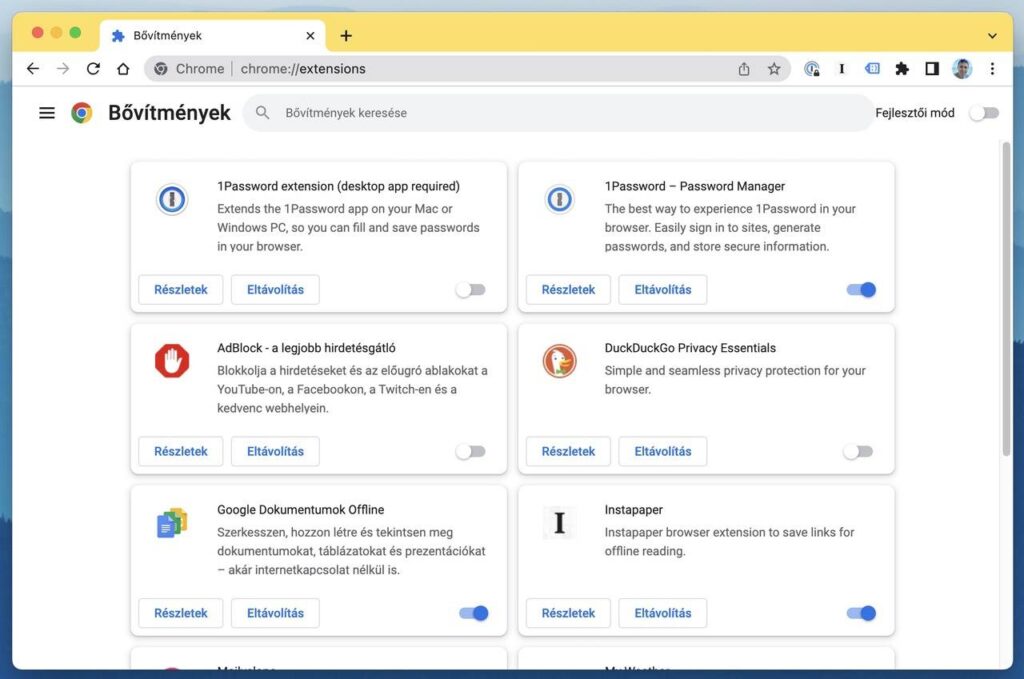Screen dimensions: 1024x679
Task: Click the puzzle icon on Bővítmények tab
Action: point(118,35)
